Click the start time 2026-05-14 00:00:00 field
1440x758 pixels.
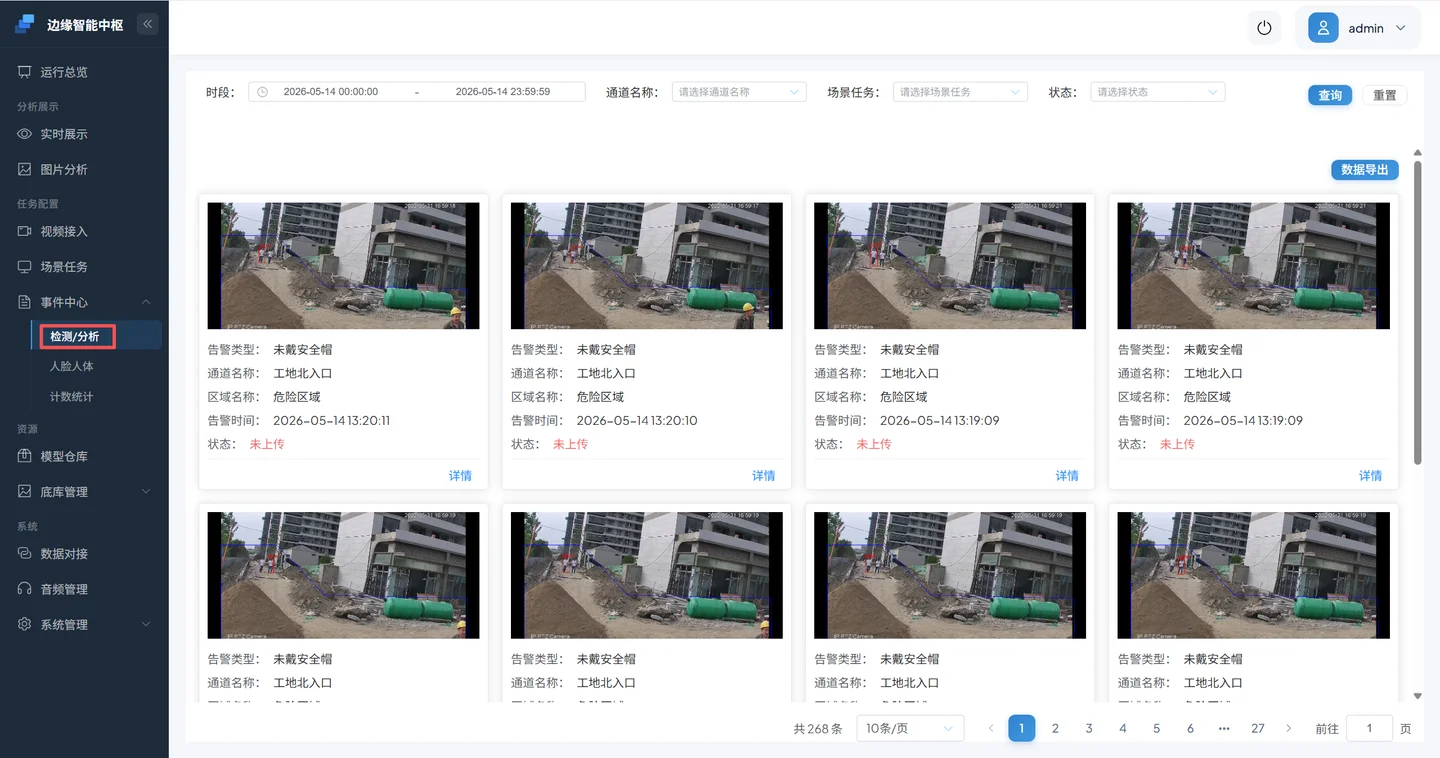point(331,92)
